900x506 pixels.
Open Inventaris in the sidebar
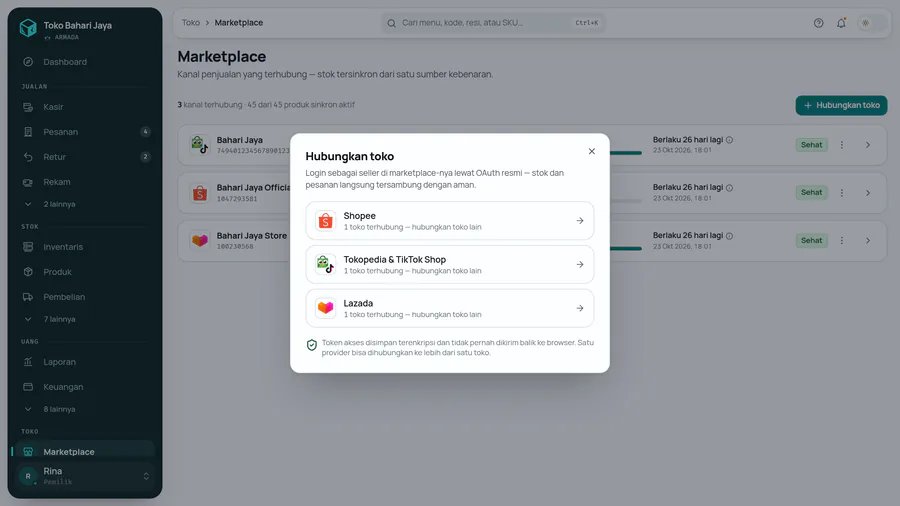(x=85, y=247)
